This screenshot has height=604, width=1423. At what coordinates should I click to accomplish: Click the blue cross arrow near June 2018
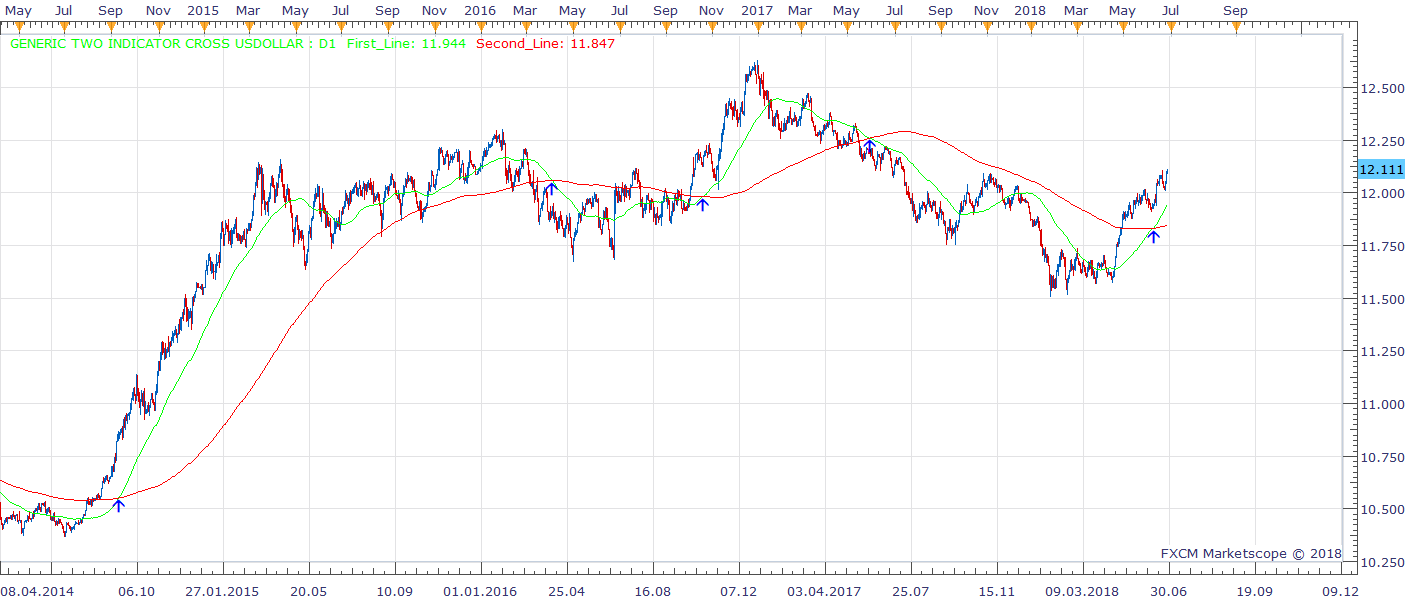pos(1153,236)
